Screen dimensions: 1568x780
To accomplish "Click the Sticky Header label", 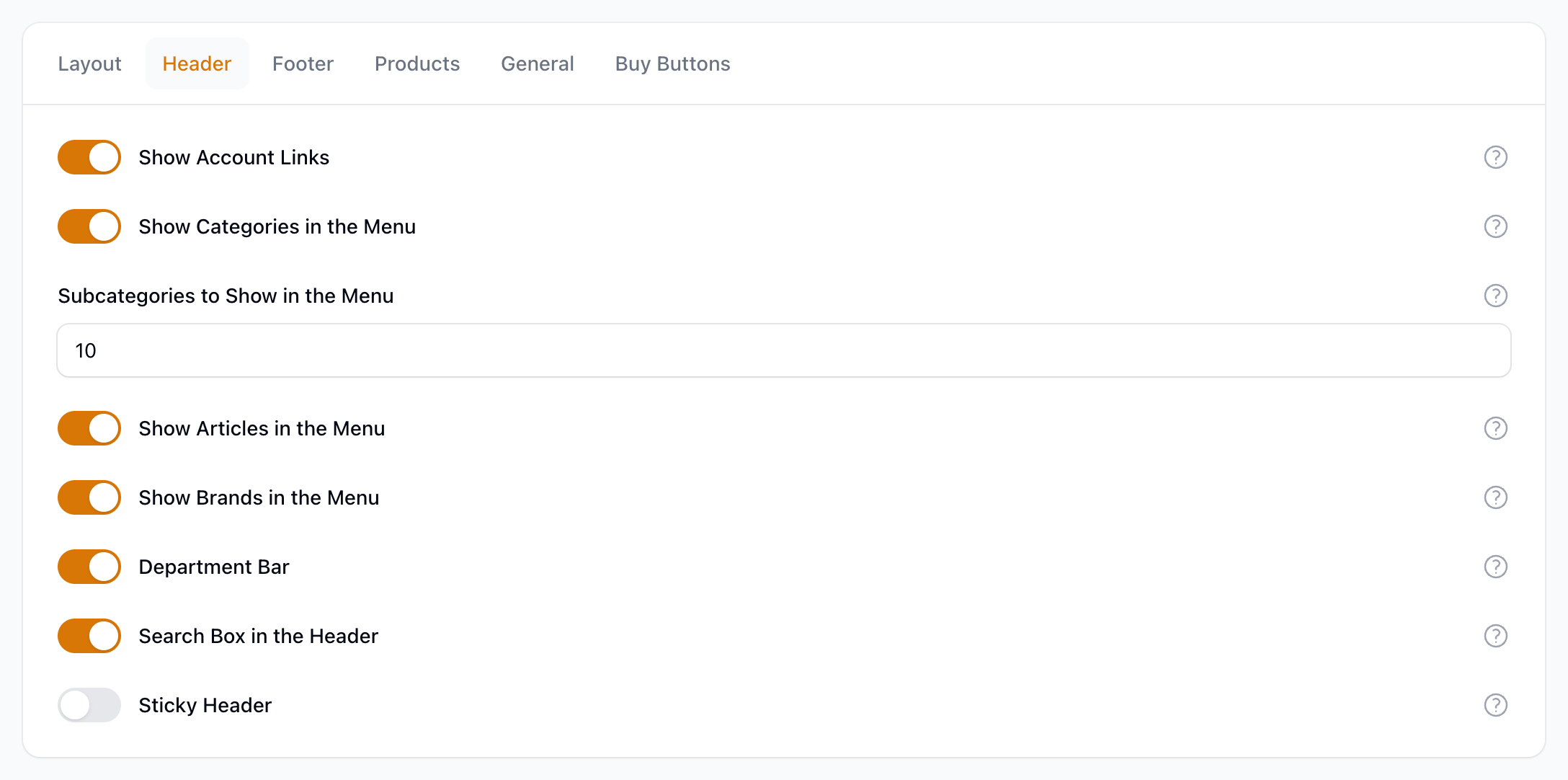I will click(205, 705).
